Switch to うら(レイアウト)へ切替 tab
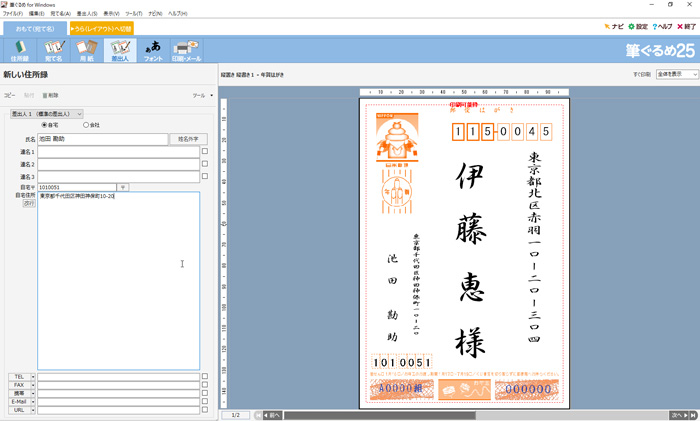 (x=100, y=29)
